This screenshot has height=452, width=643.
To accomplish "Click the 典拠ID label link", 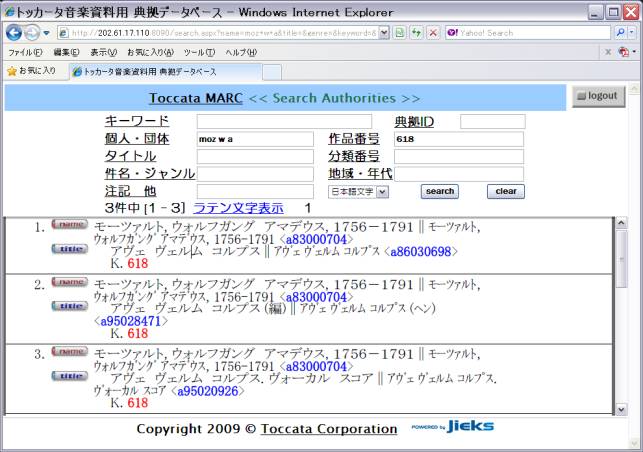I will click(x=414, y=122).
